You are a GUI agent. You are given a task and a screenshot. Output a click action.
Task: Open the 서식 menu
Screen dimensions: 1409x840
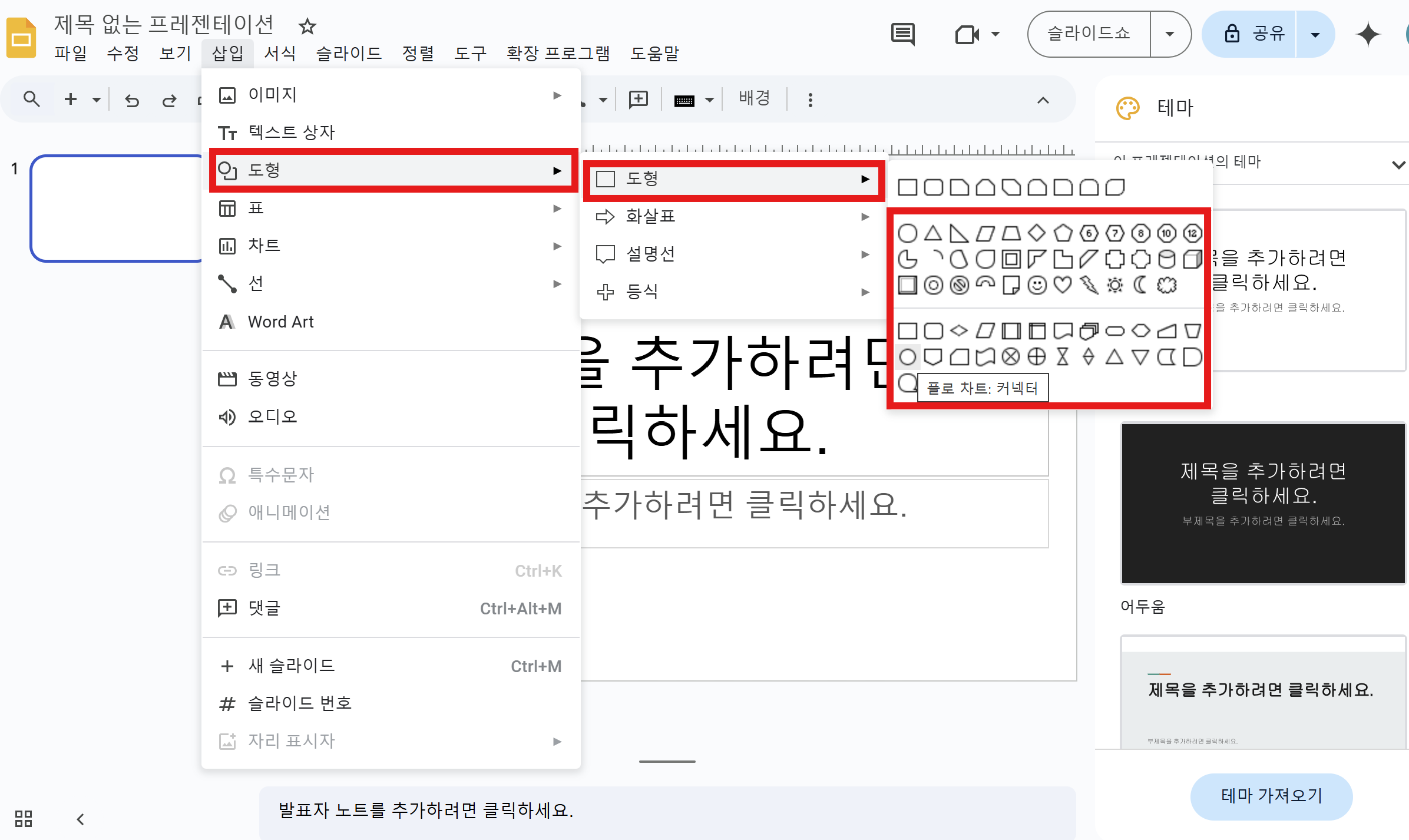280,53
